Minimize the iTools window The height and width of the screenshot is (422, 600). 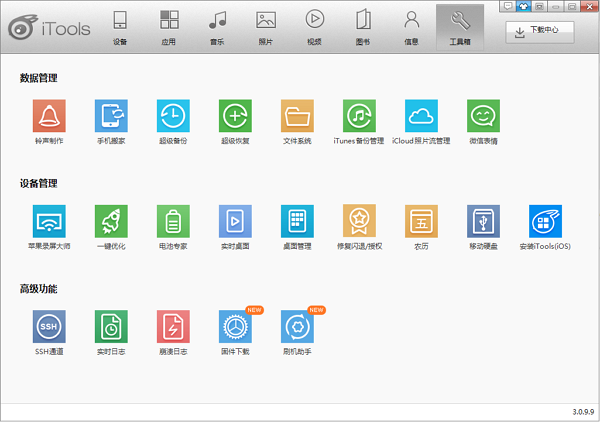coord(555,6)
